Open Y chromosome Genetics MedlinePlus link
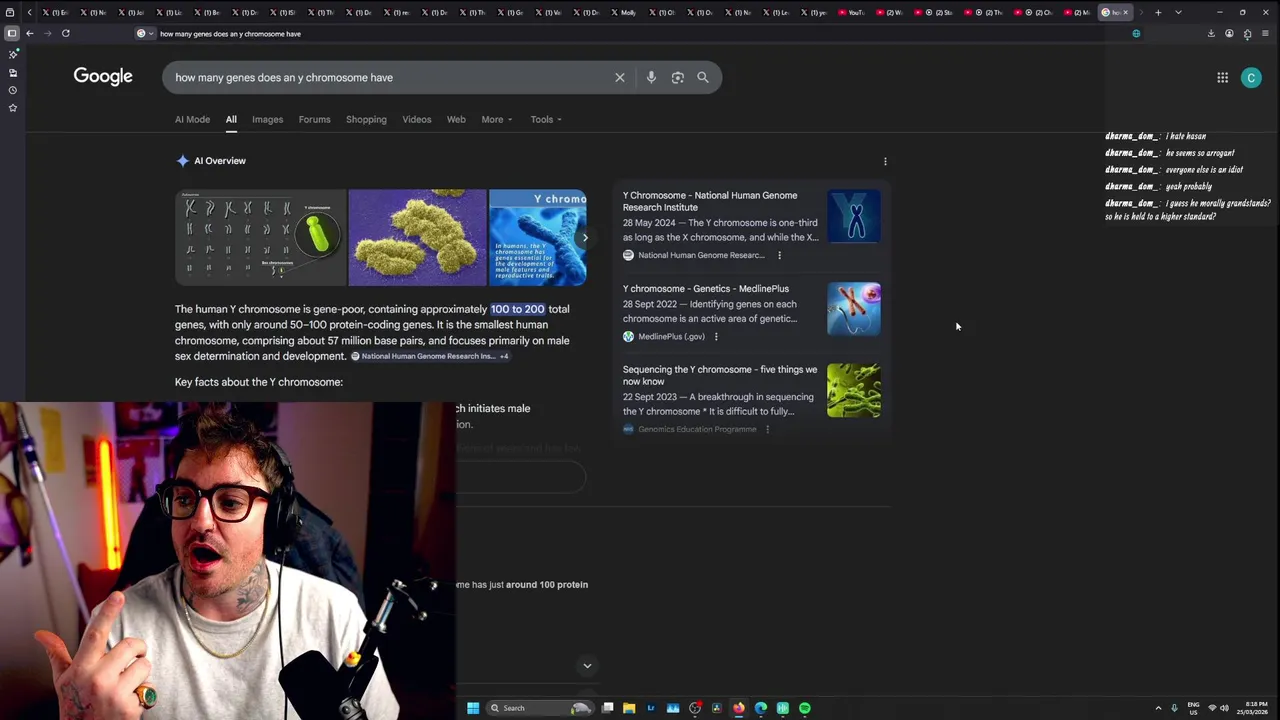Viewport: 1280px width, 720px height. [706, 288]
